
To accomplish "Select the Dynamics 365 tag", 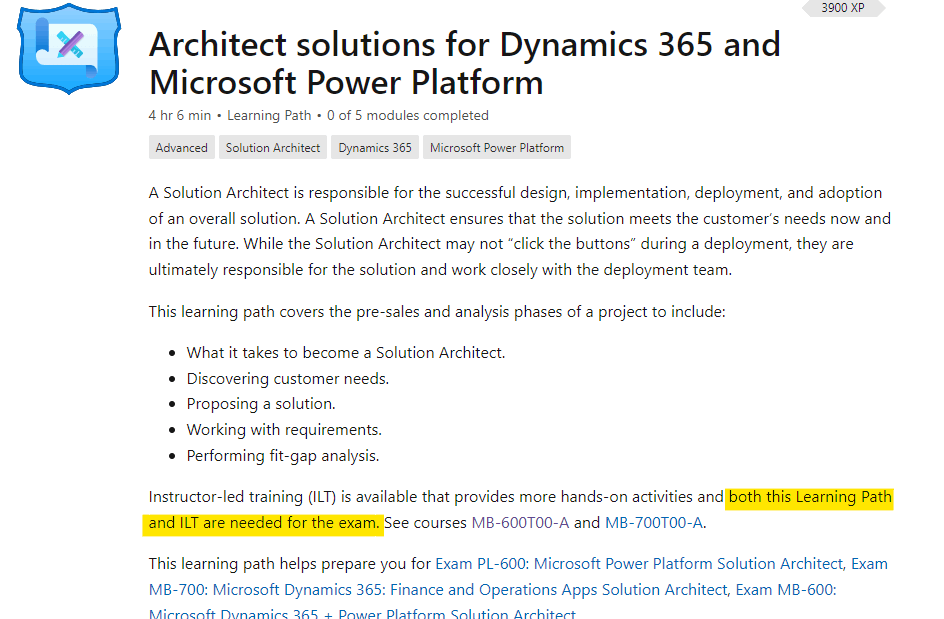I will coord(375,148).
